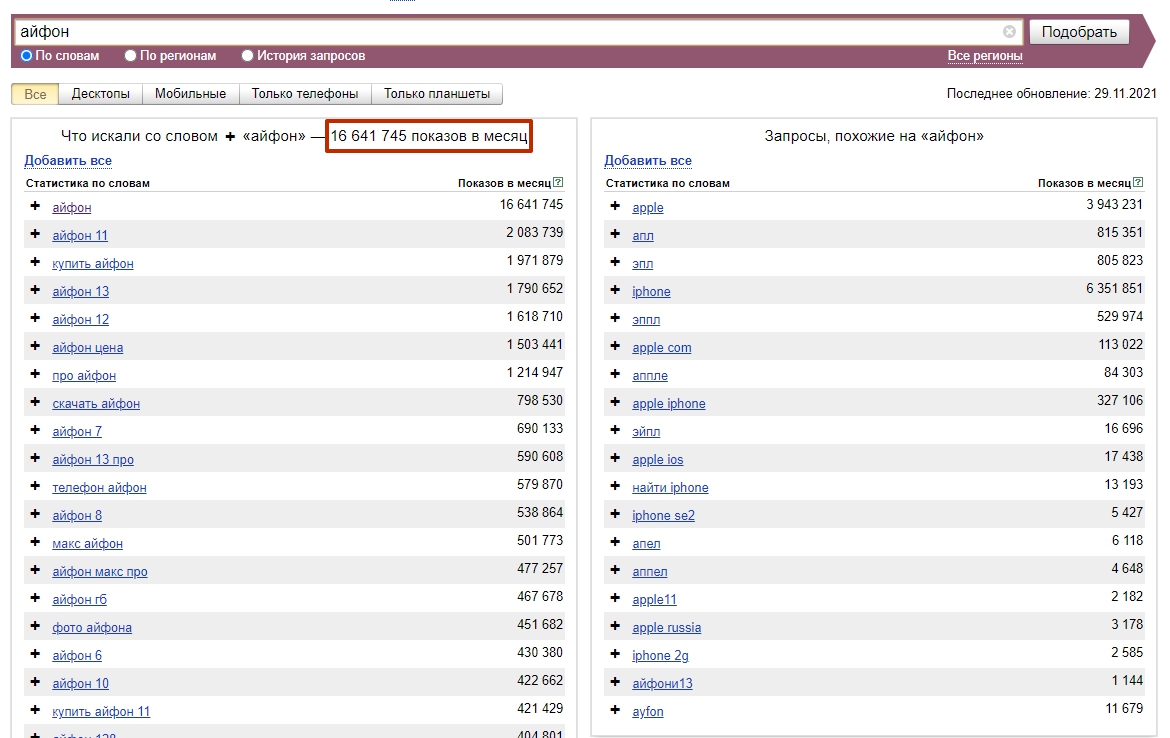Follow the 'аппле' query link
Image resolution: width=1170 pixels, height=738 pixels.
click(650, 376)
